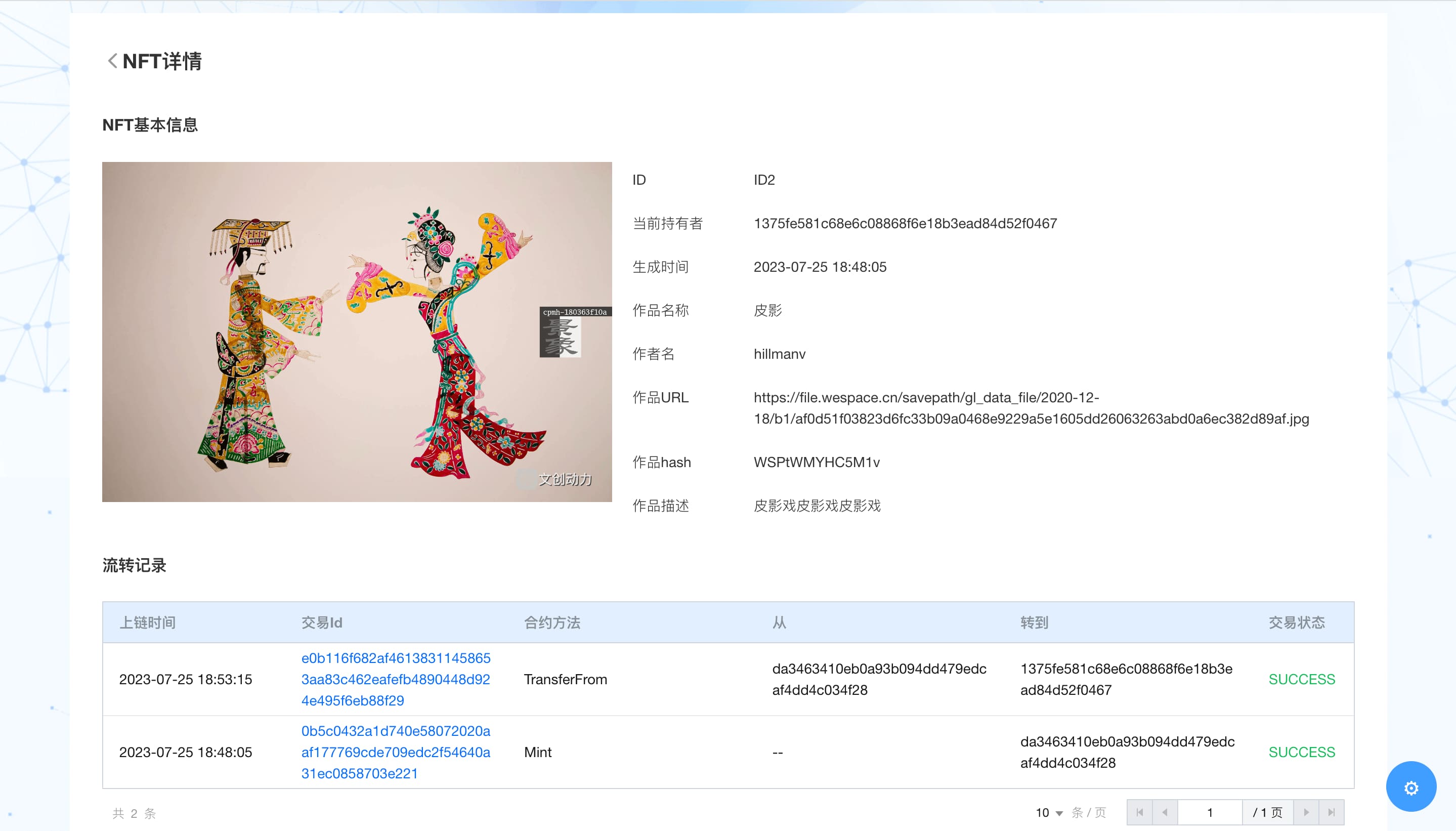The image size is (1456, 831).
Task: Click the 当前持有者 address value
Action: (x=905, y=223)
